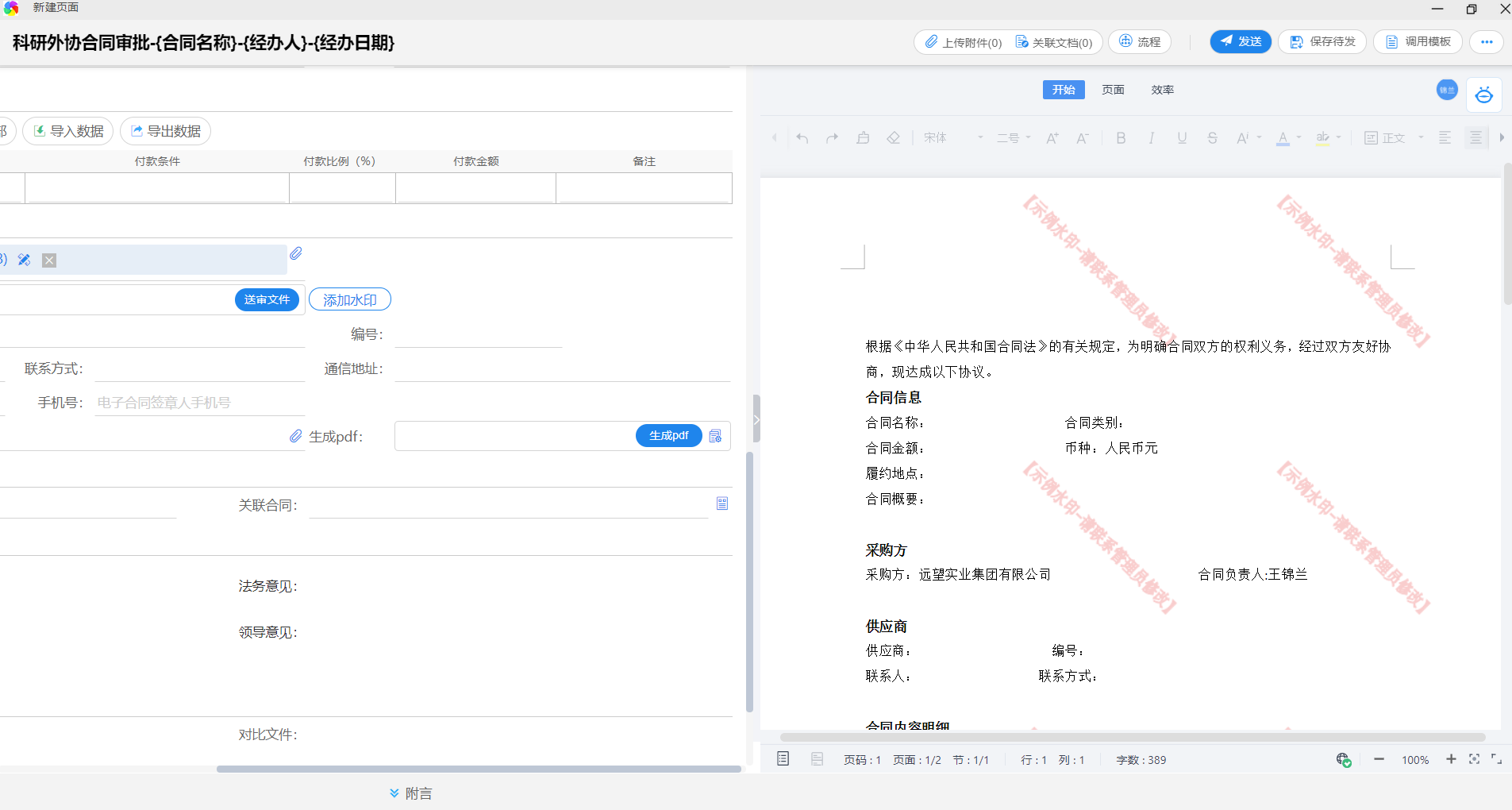Decrease font size with A- icon
Image resolution: width=1512 pixels, height=810 pixels.
click(x=1083, y=138)
